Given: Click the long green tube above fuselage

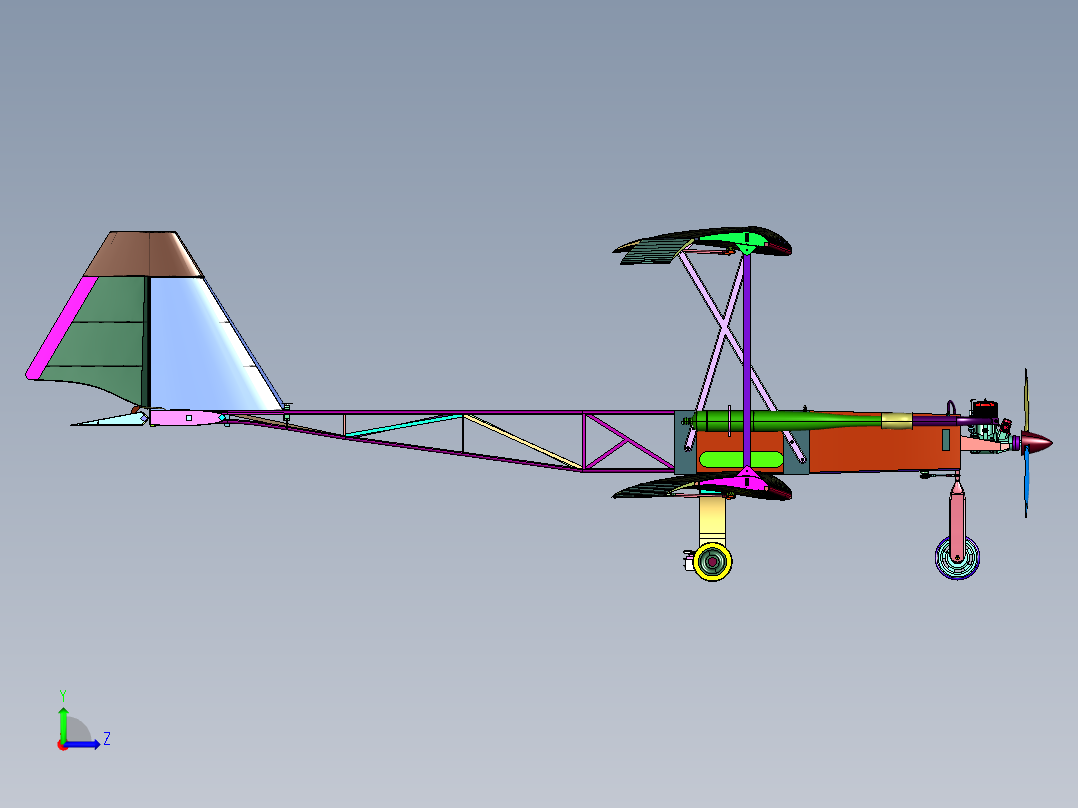Looking at the screenshot, I should click(x=791, y=421).
